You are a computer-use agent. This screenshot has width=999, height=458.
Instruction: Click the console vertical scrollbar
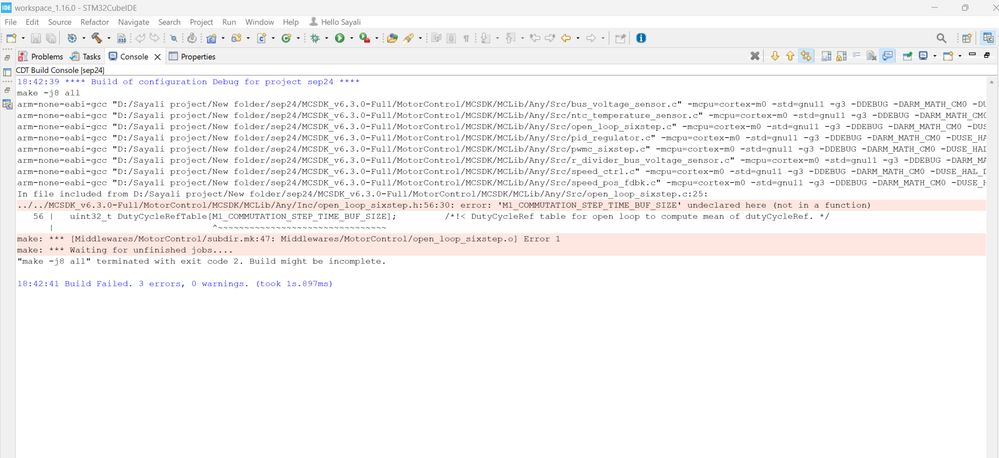pos(991,268)
